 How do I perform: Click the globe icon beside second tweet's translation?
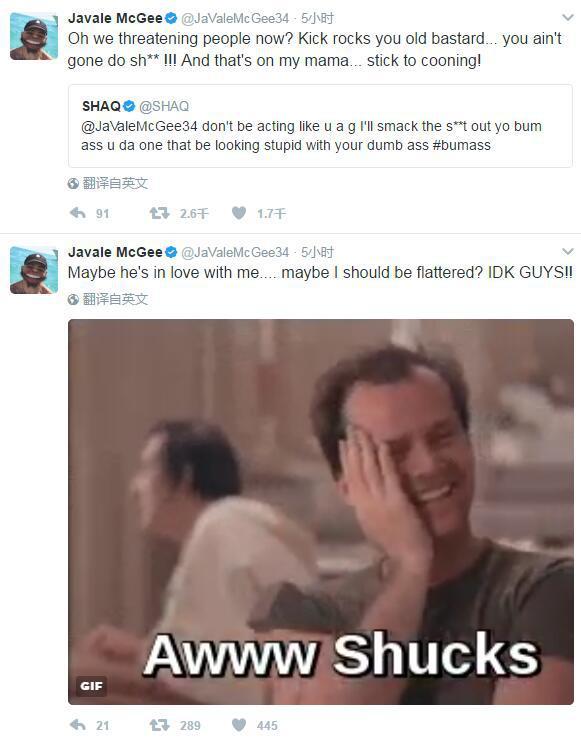(73, 299)
